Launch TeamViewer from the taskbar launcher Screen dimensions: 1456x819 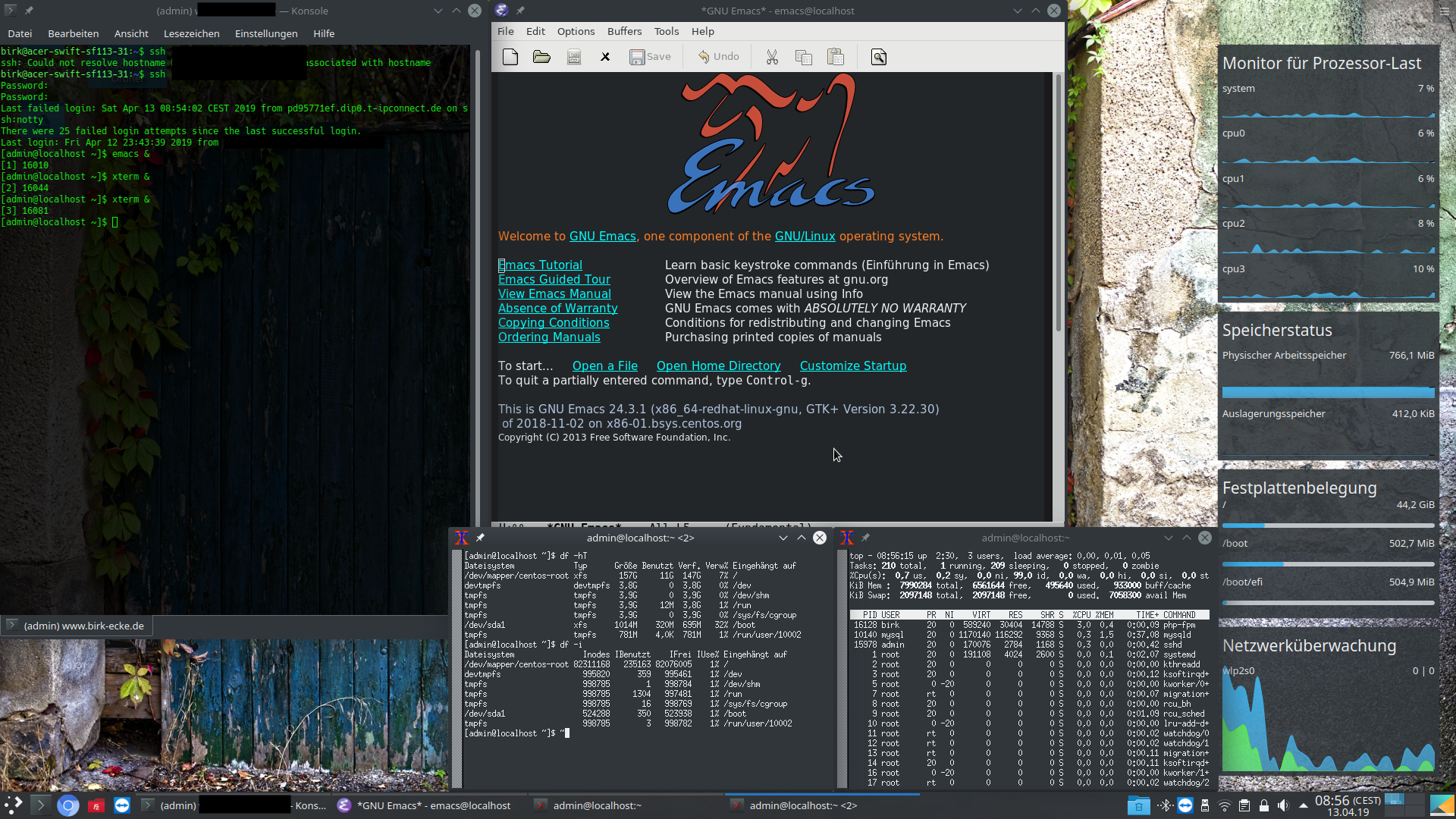[122, 805]
